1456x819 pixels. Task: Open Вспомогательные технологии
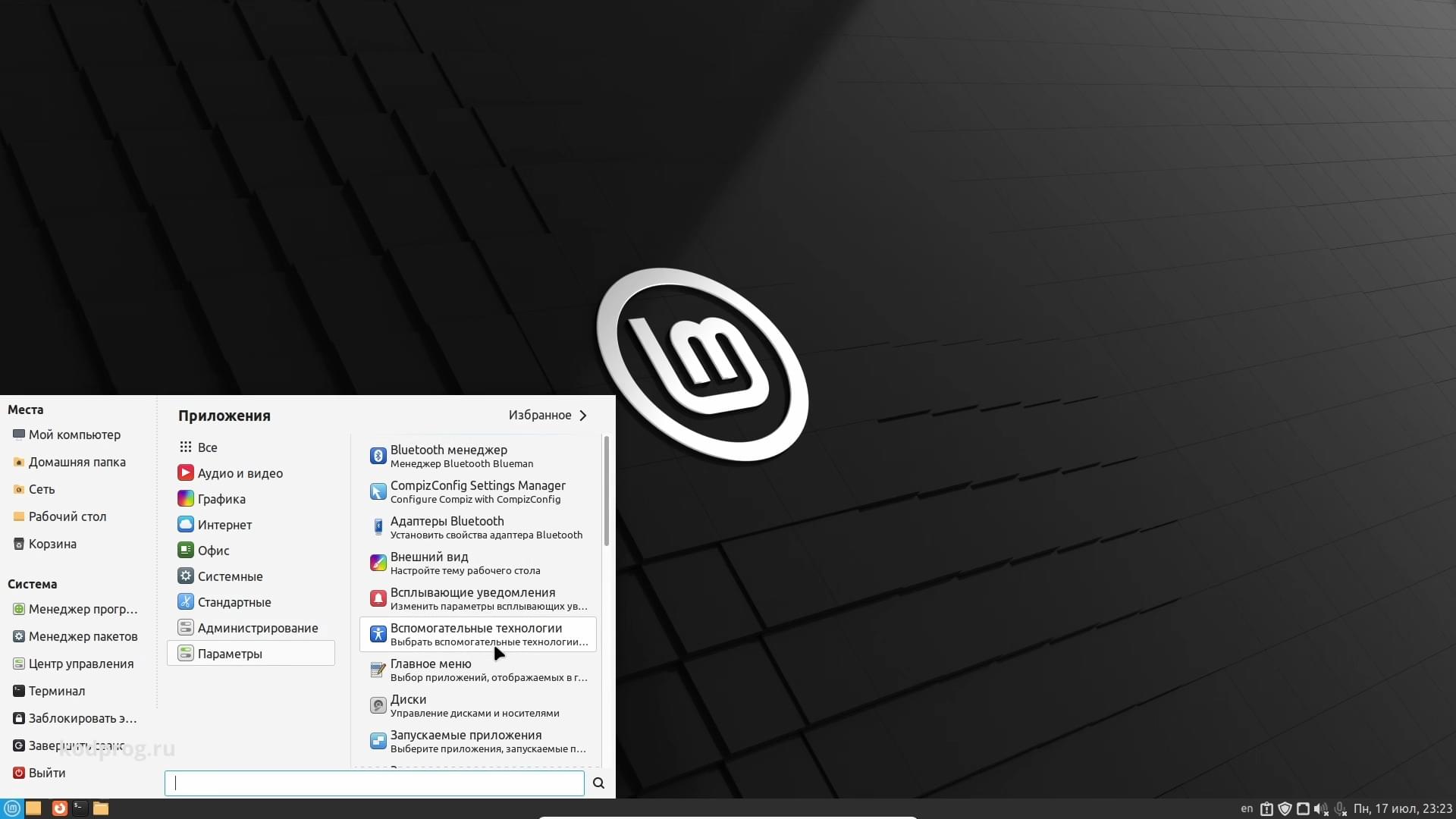(478, 634)
